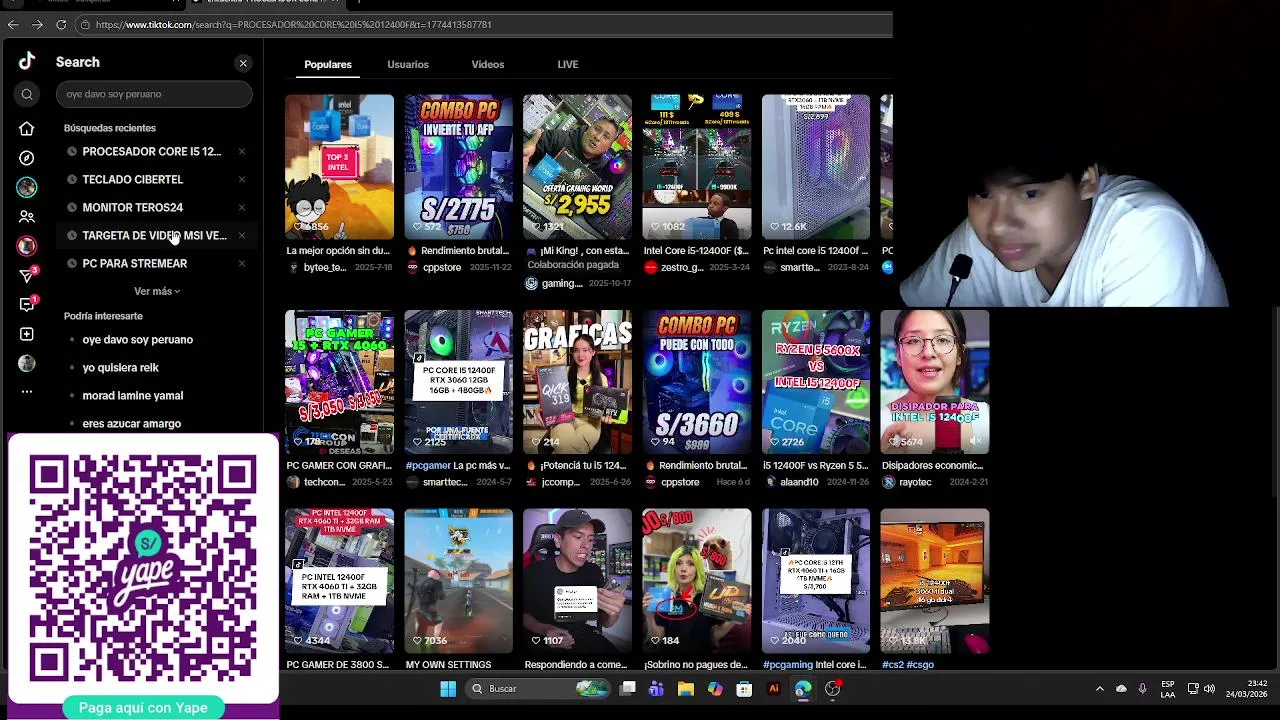Select suggestion morad lamine yamal

point(133,396)
